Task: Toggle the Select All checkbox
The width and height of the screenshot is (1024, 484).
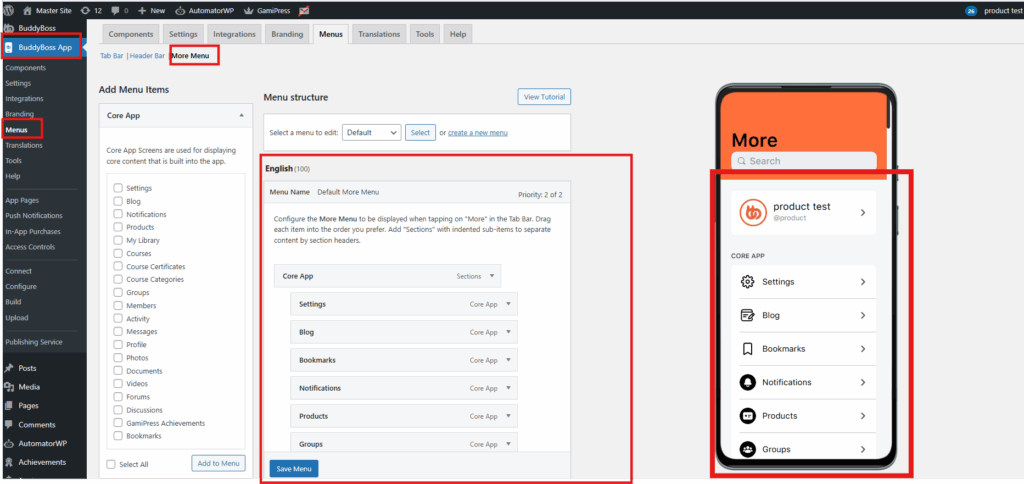Action: pos(111,464)
